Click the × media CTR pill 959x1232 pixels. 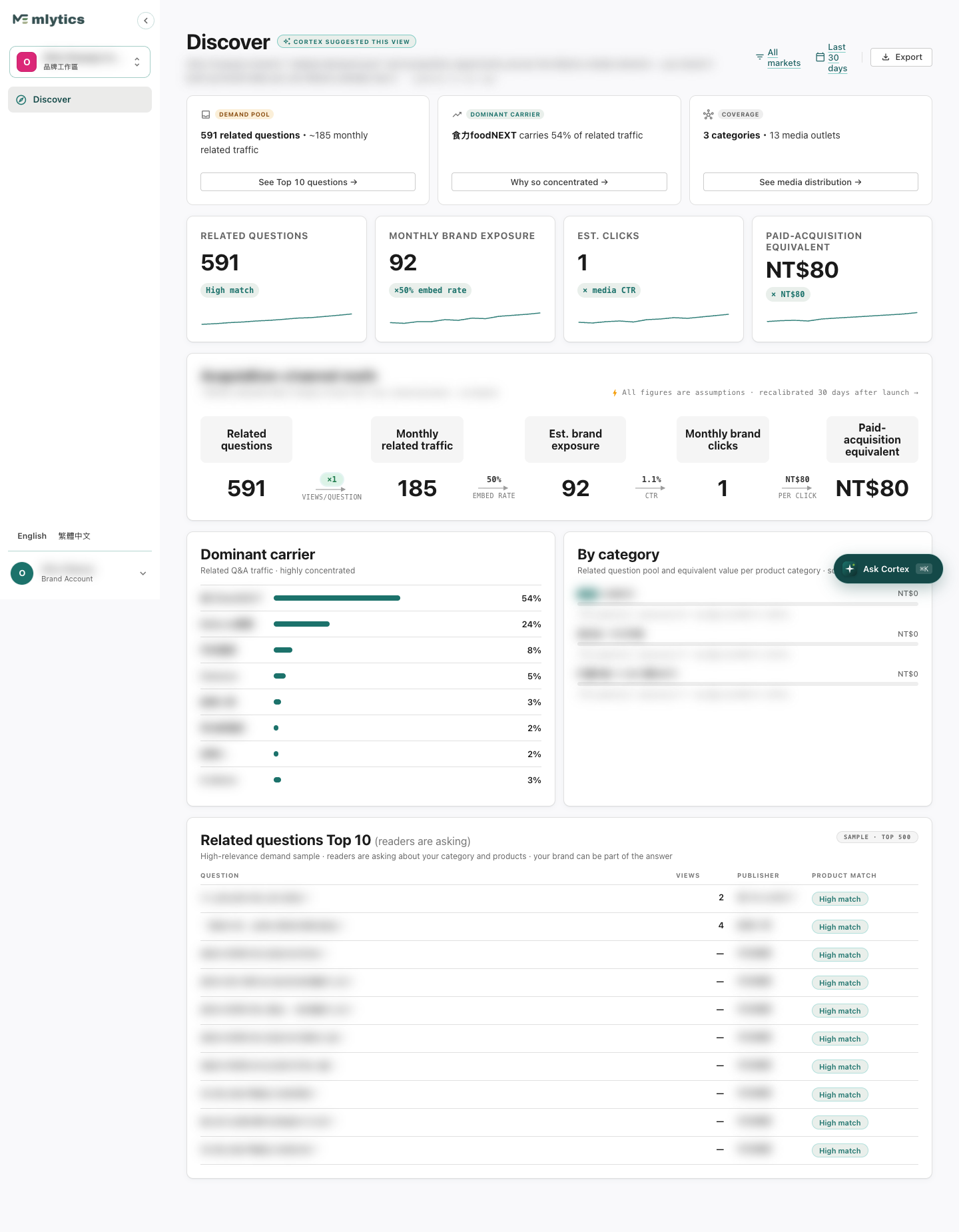point(609,290)
